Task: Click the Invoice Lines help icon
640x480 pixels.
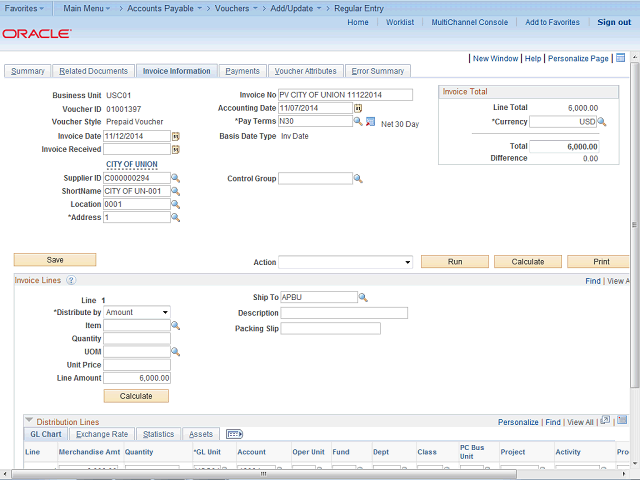Action: [x=71, y=281]
